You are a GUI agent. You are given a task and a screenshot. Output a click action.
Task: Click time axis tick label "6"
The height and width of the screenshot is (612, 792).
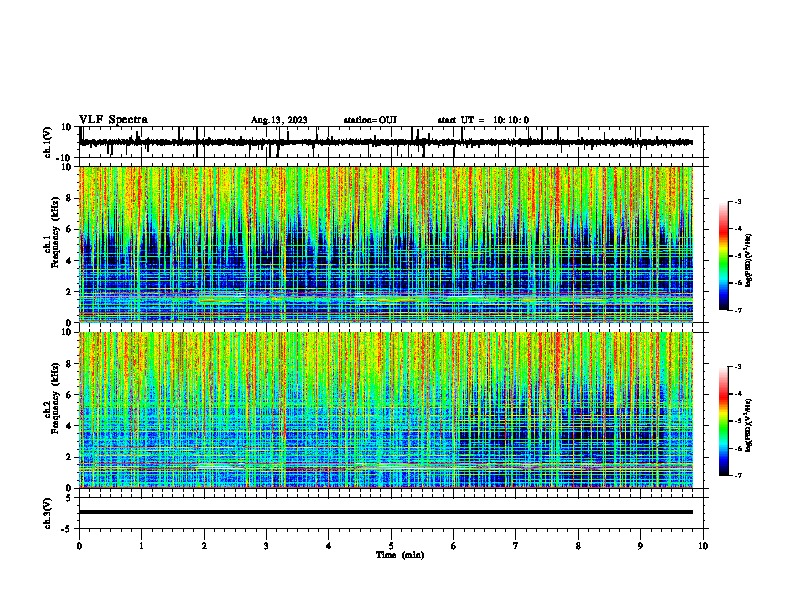coord(454,546)
